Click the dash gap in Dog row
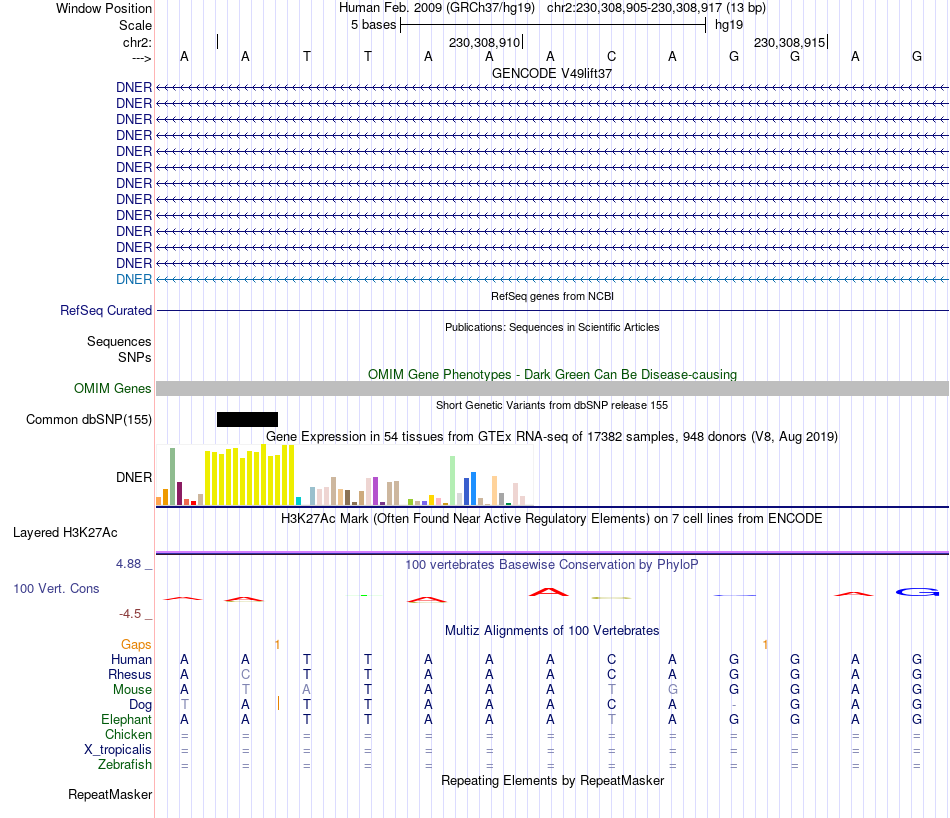Image resolution: width=950 pixels, height=818 pixels. click(x=734, y=705)
